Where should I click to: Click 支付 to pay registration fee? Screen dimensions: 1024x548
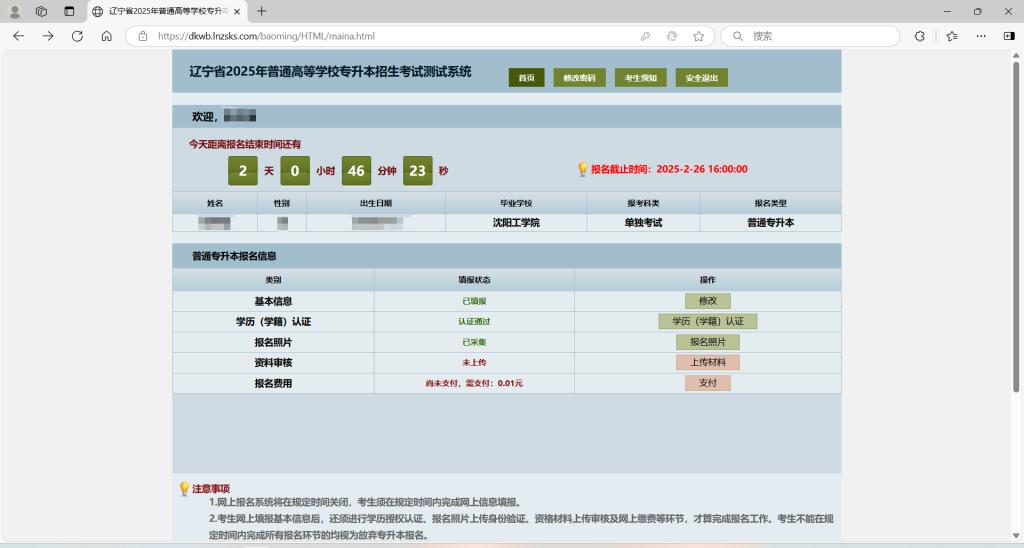pyautogui.click(x=707, y=383)
